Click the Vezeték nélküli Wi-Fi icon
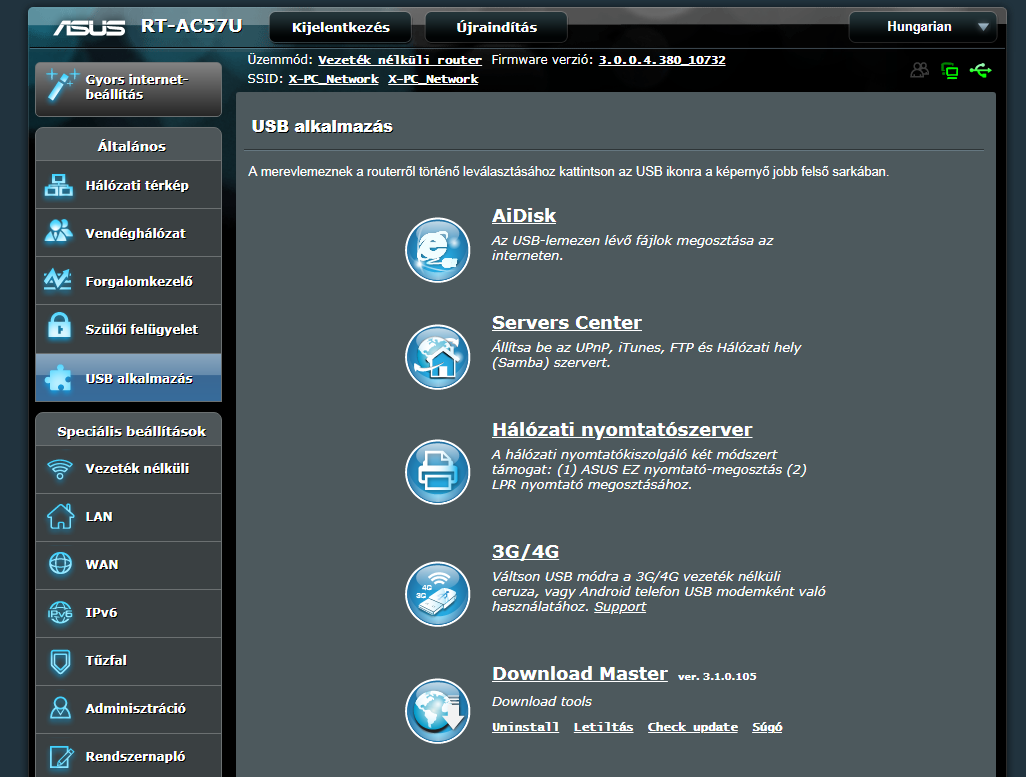 (60, 469)
